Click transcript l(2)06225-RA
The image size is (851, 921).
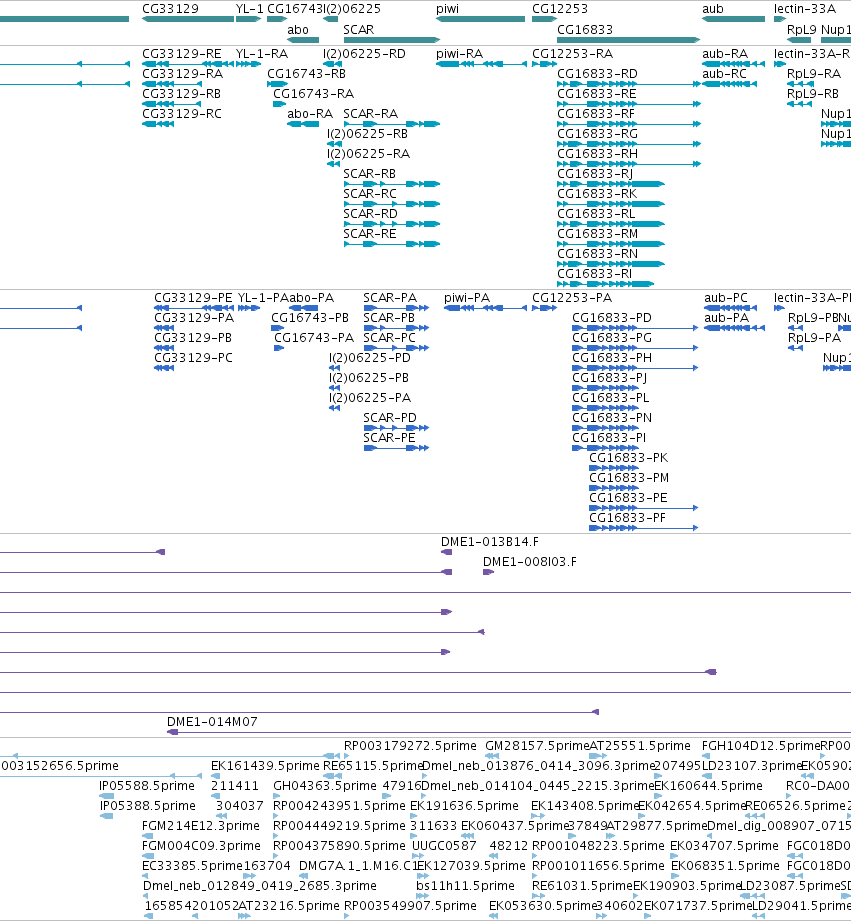click(x=334, y=164)
